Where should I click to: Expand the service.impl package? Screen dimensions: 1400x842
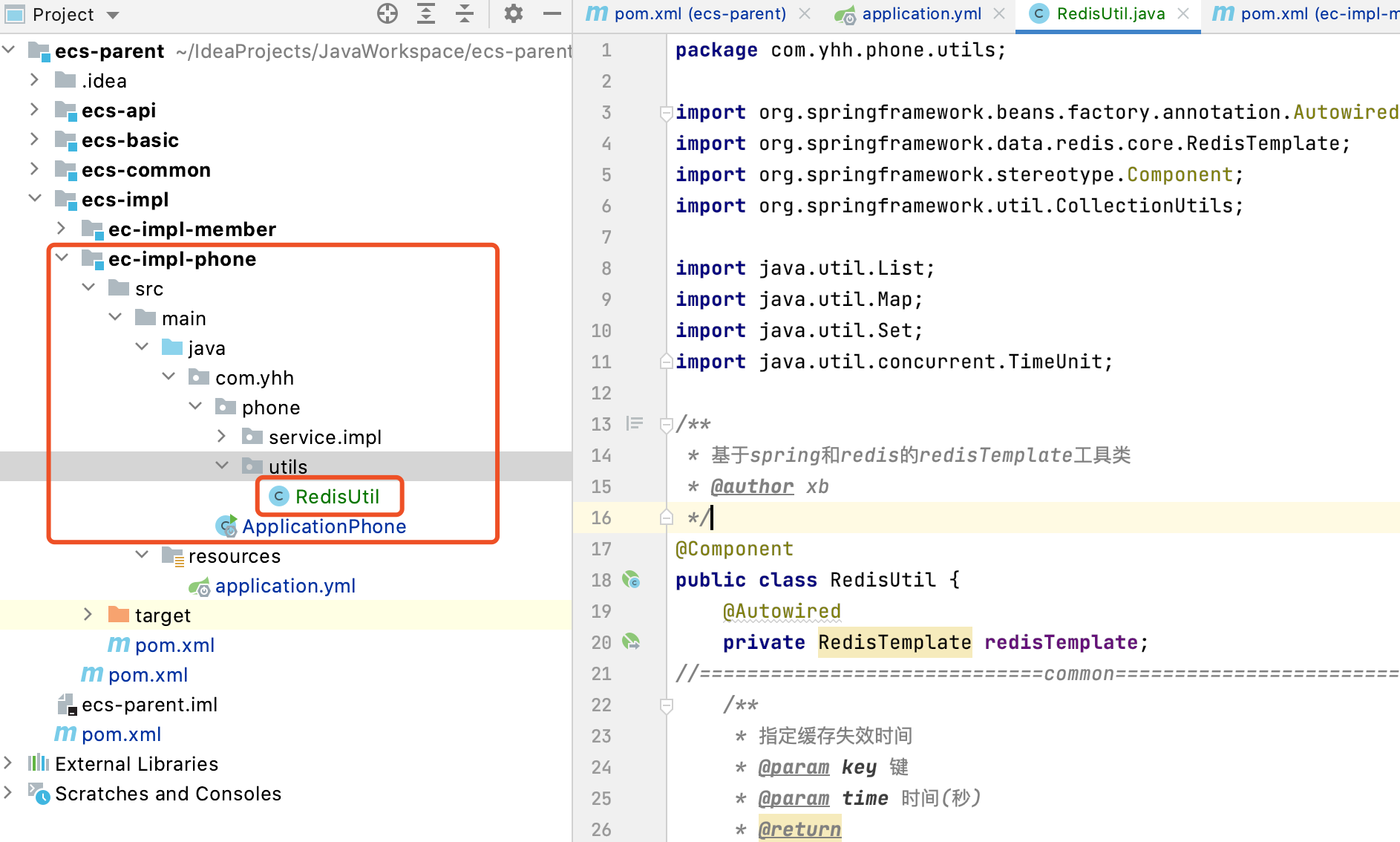(x=222, y=436)
